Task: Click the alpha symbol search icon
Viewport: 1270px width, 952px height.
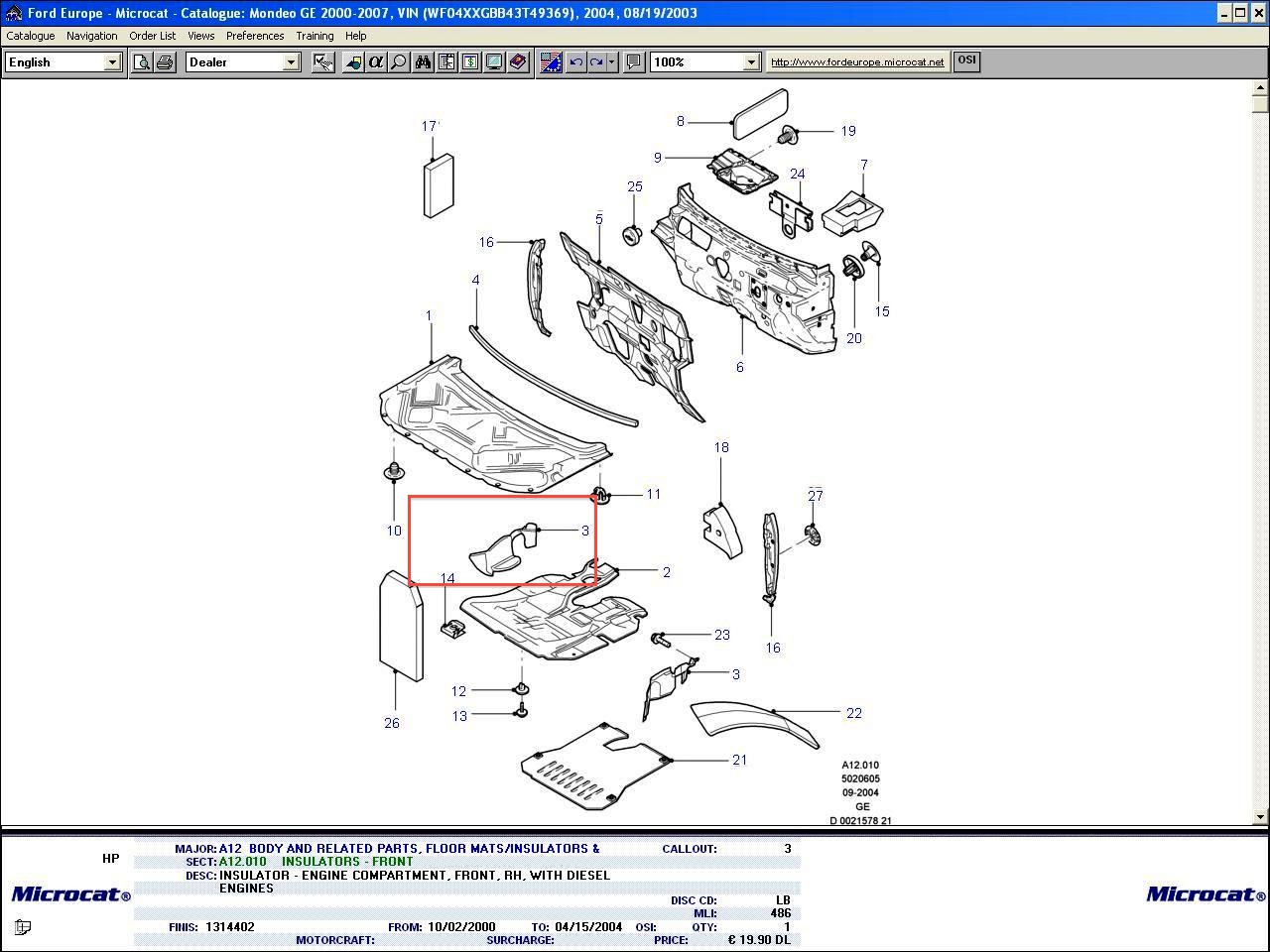Action: pyautogui.click(x=375, y=62)
